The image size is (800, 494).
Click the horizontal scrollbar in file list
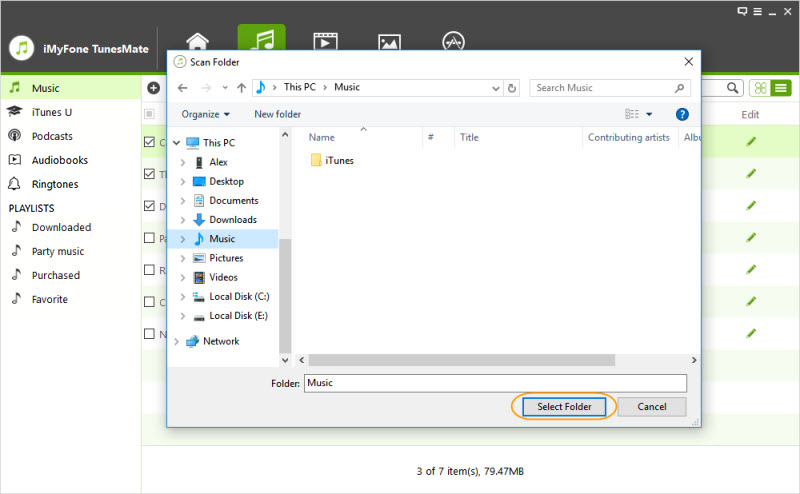point(461,360)
